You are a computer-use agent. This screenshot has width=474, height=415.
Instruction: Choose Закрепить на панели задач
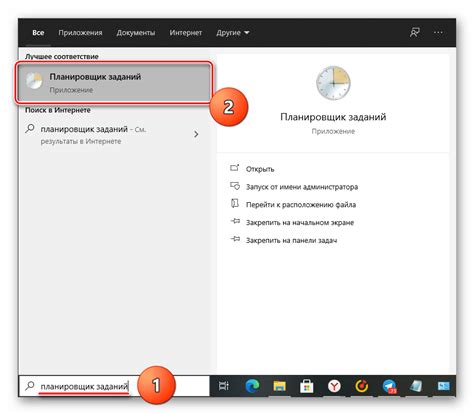click(291, 240)
